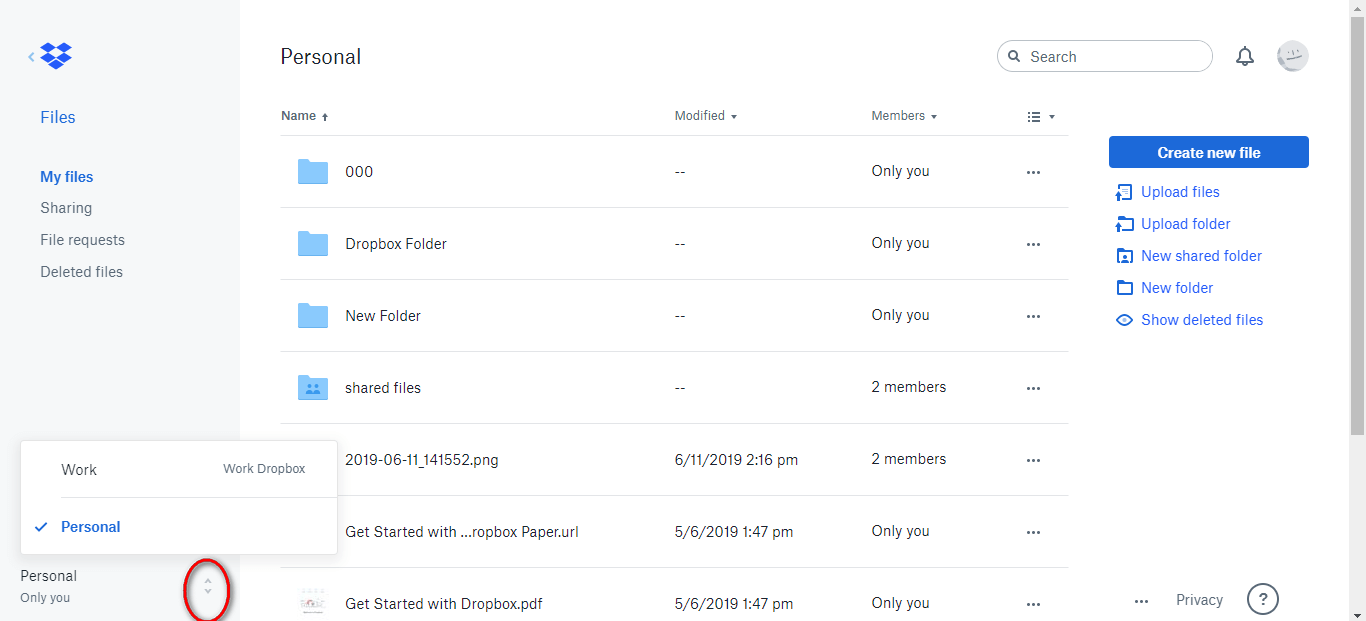Open the shared files folder icon
This screenshot has width=1366, height=621.
[313, 388]
